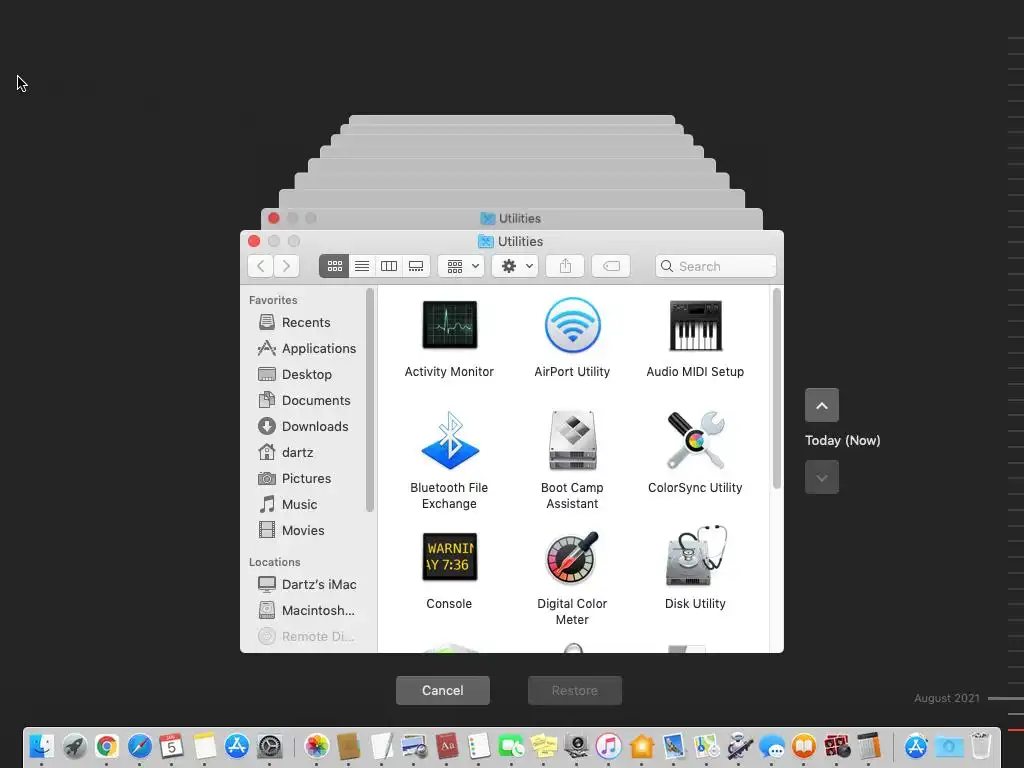Open Dictionary from the Dock
The height and width of the screenshot is (768, 1024).
pos(447,746)
